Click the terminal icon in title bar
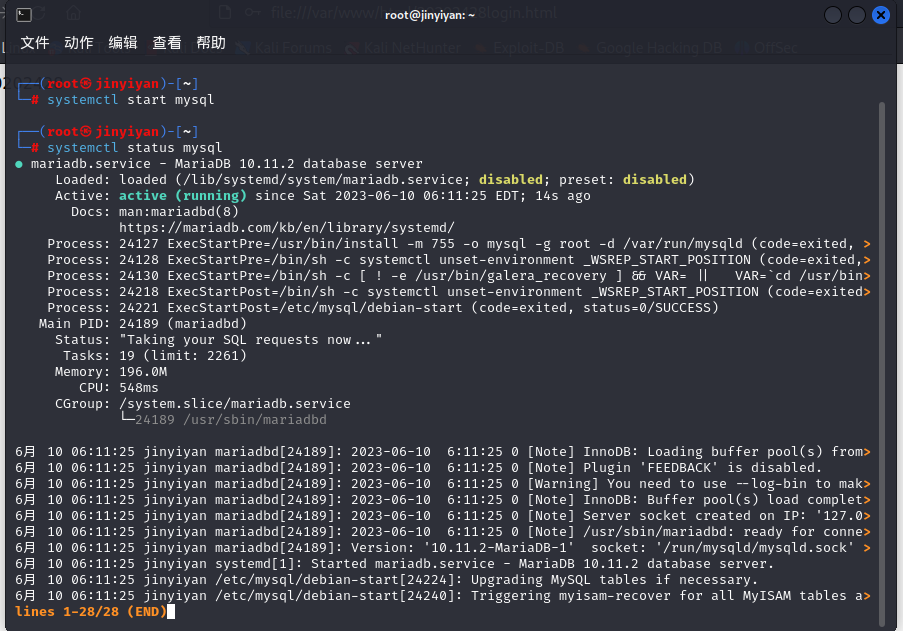Screen dimensions: 903x631 click(x=24, y=14)
